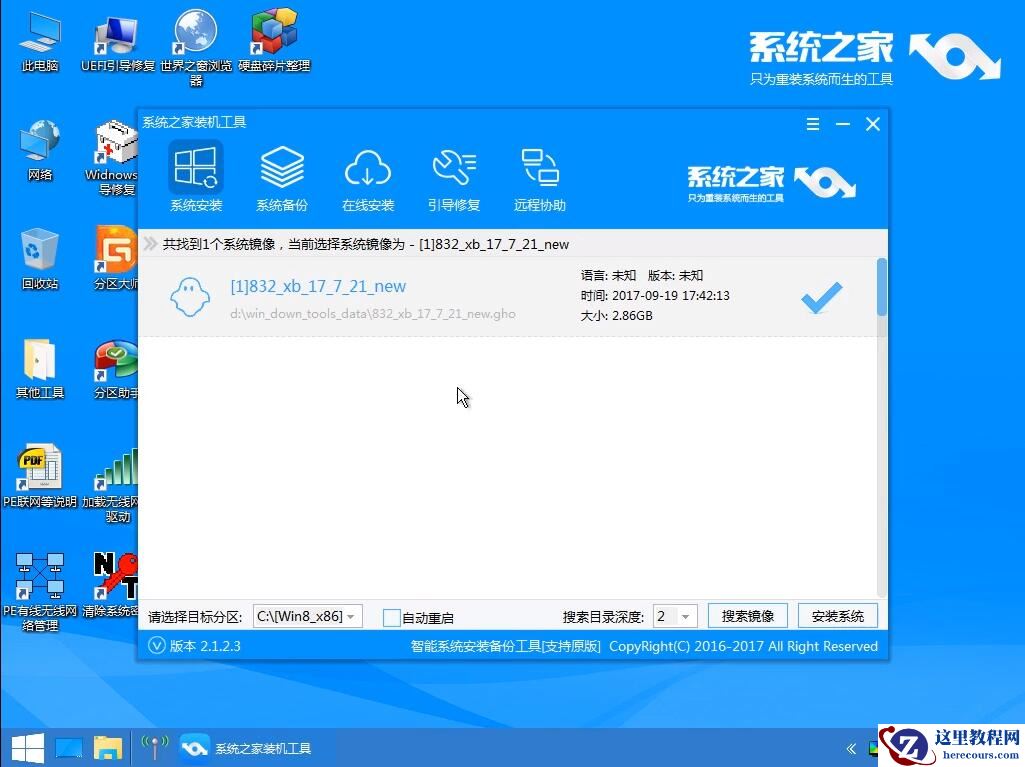The height and width of the screenshot is (767, 1025).
Task: Open the 世界之窗浏览器 browser on the desktop
Action: click(x=195, y=30)
